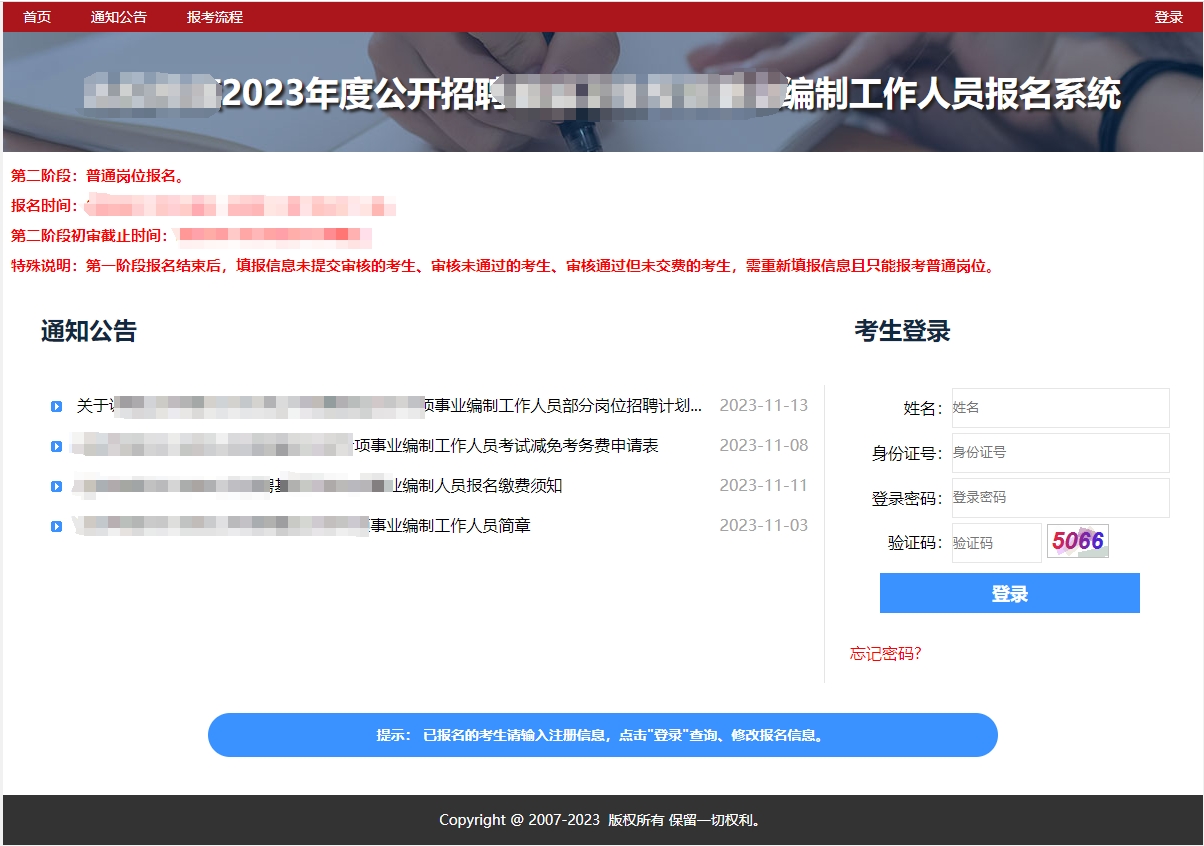The height and width of the screenshot is (846, 1204).
Task: Focus the 验证码 input field
Action: click(997, 543)
